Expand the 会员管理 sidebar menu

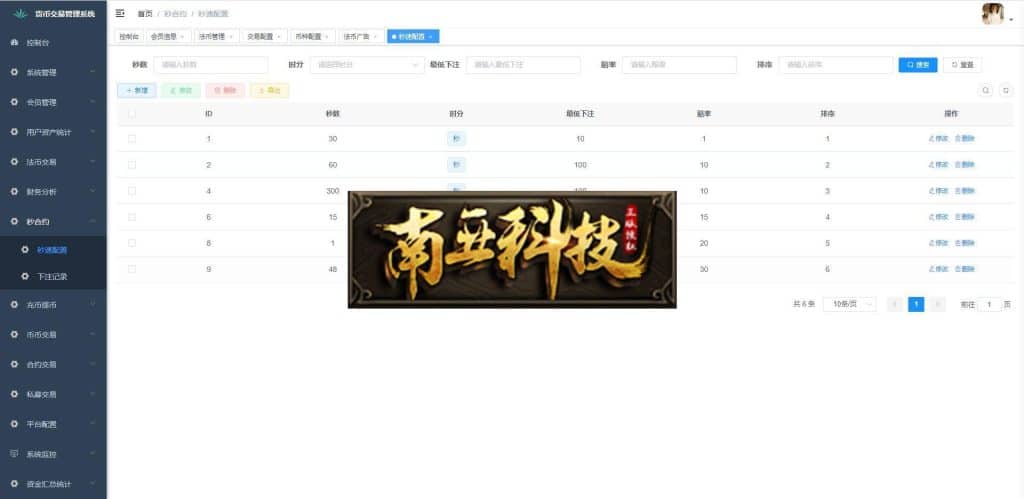coord(53,103)
